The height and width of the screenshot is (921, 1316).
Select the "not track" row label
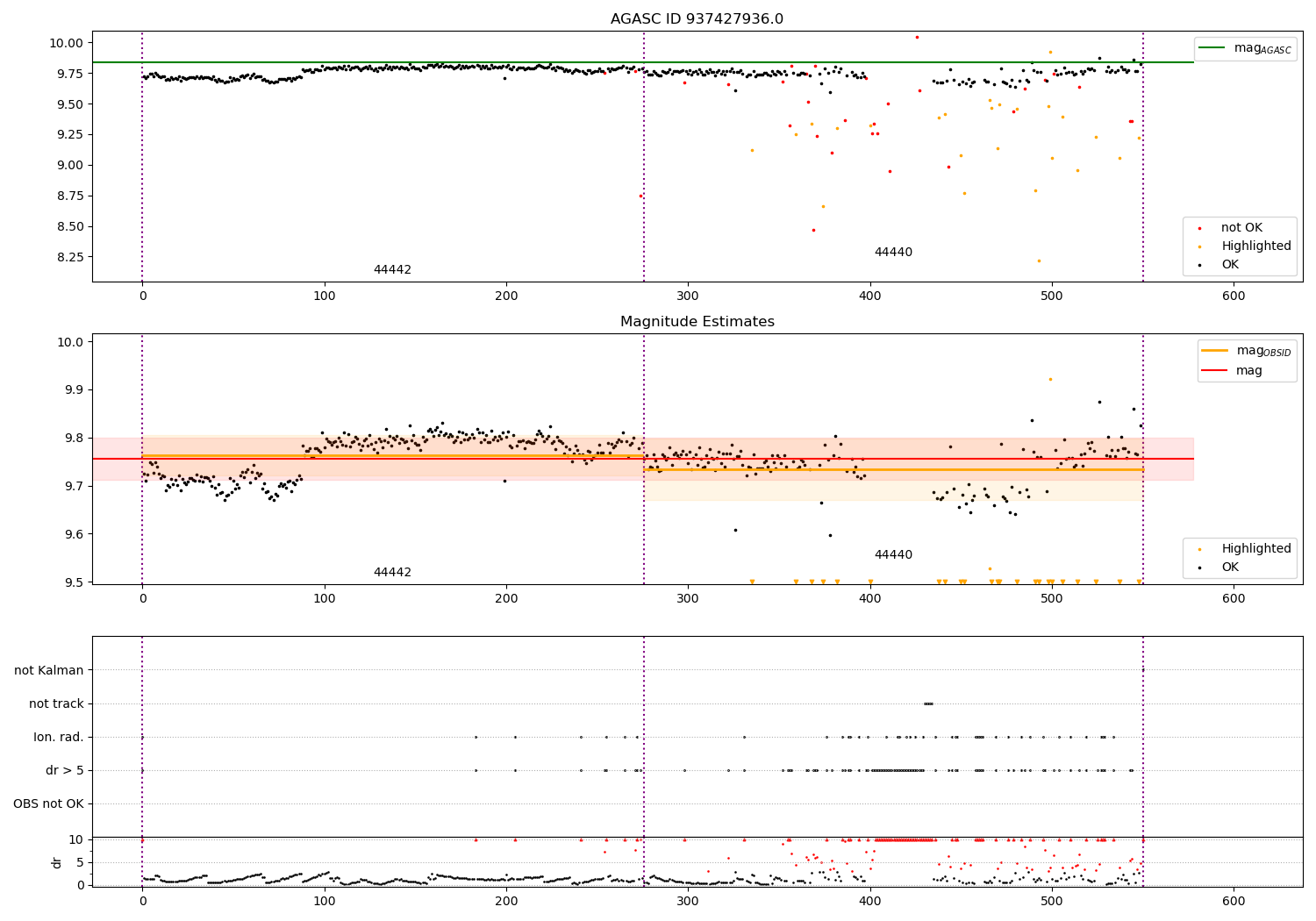click(56, 704)
